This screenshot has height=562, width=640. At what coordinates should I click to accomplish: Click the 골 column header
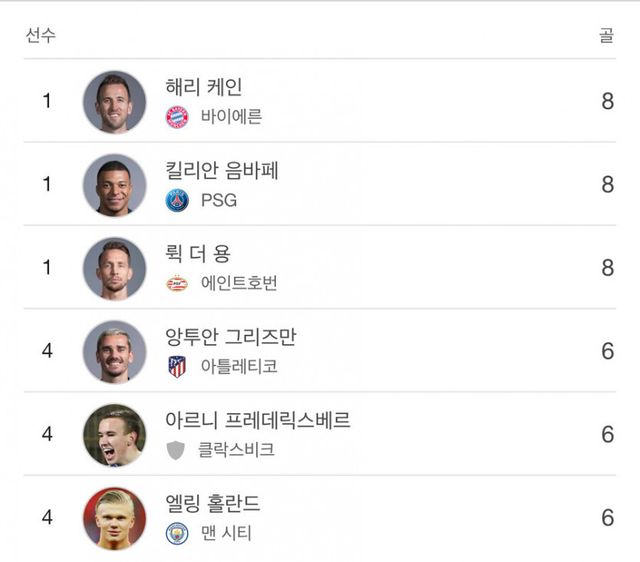[x=607, y=36]
